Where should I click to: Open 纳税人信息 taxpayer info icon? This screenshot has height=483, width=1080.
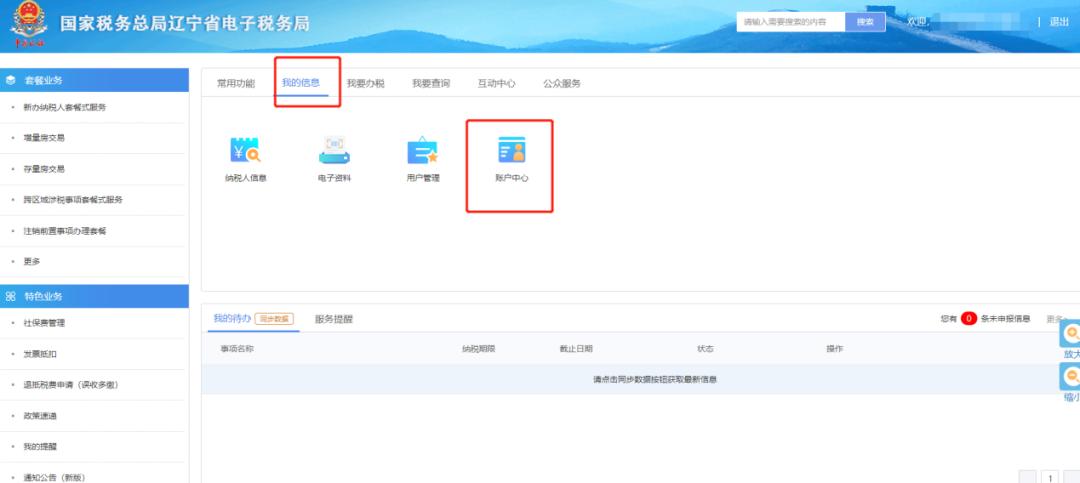(245, 150)
